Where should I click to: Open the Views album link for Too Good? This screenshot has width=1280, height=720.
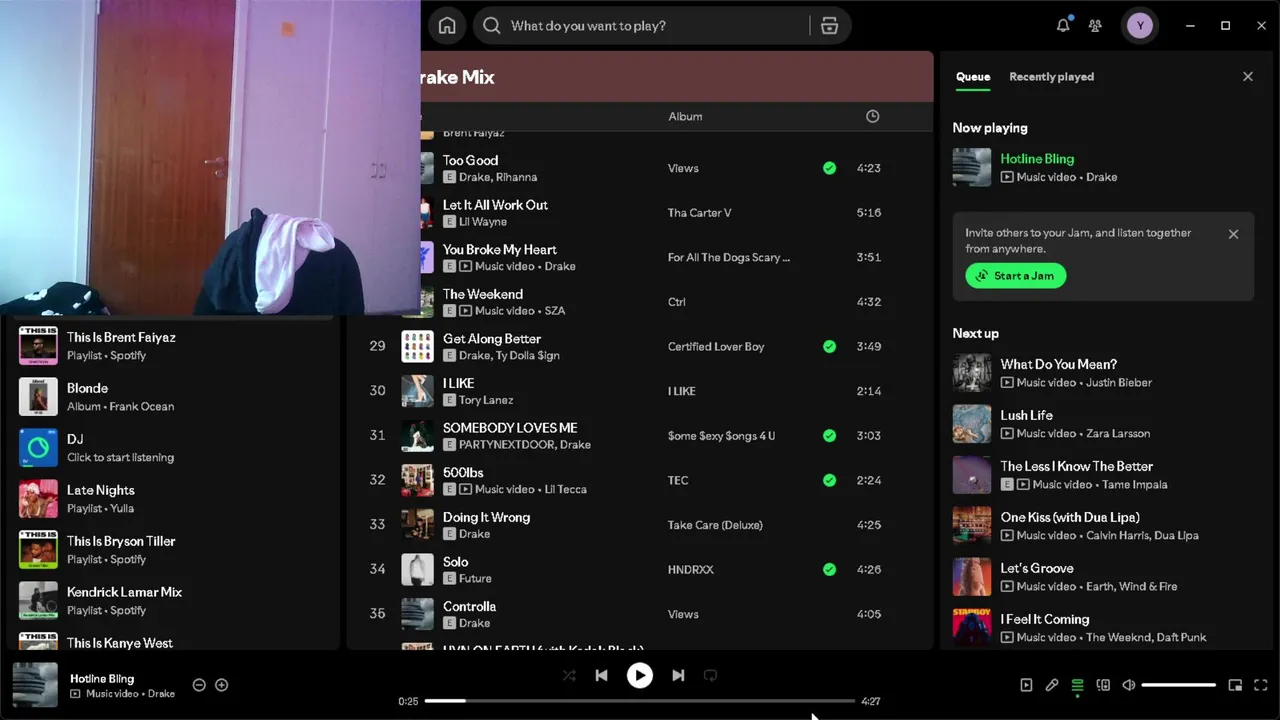pos(683,168)
